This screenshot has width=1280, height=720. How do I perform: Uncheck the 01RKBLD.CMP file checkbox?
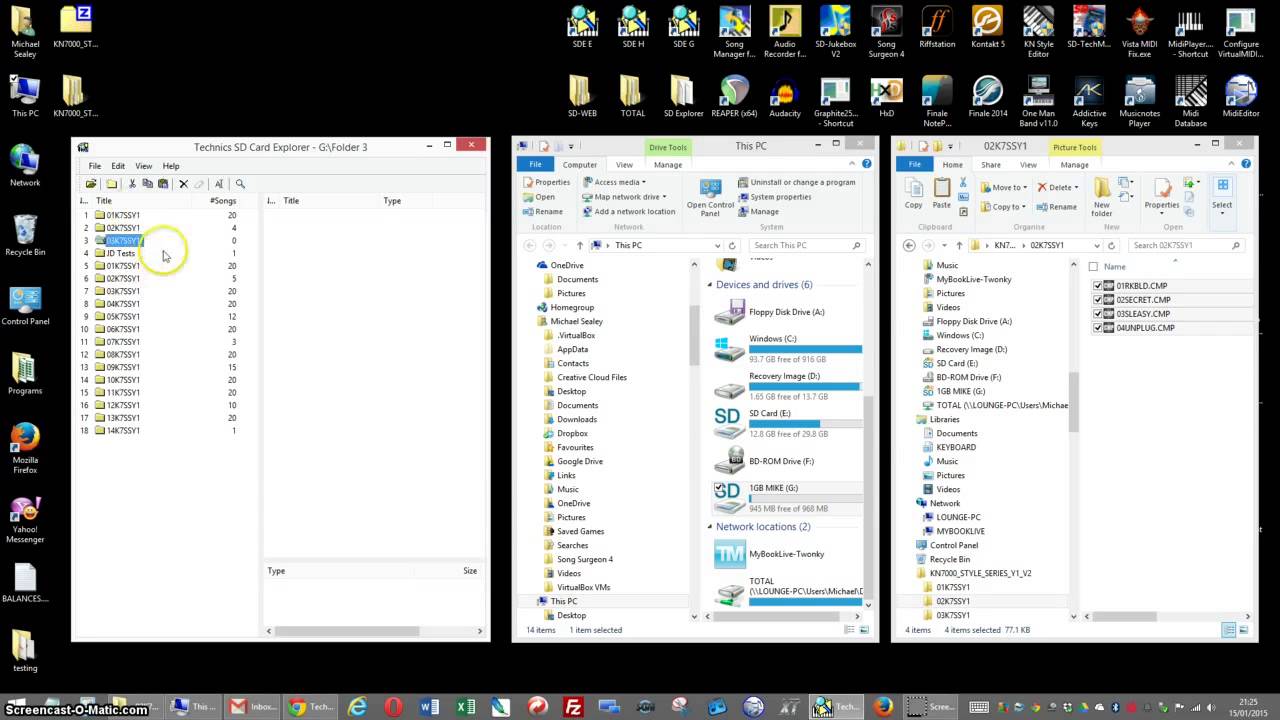pos(1097,286)
